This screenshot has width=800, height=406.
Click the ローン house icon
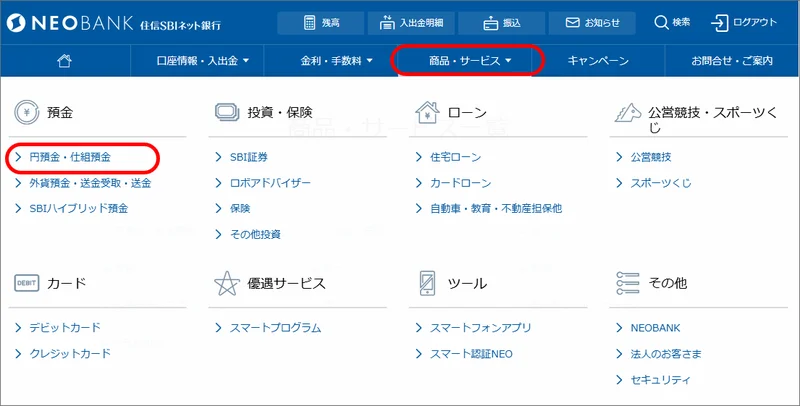(x=427, y=112)
